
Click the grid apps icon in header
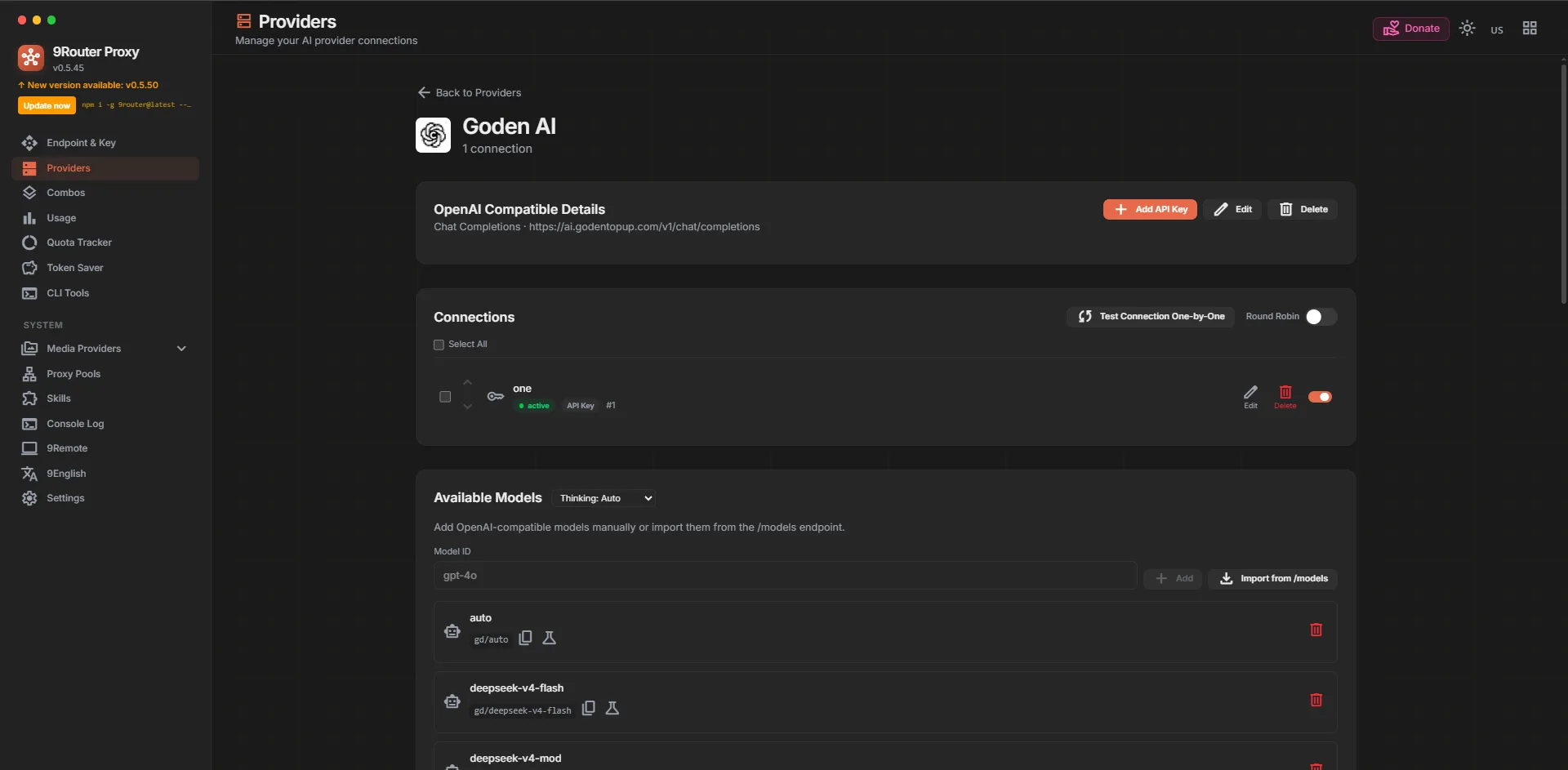coord(1530,28)
